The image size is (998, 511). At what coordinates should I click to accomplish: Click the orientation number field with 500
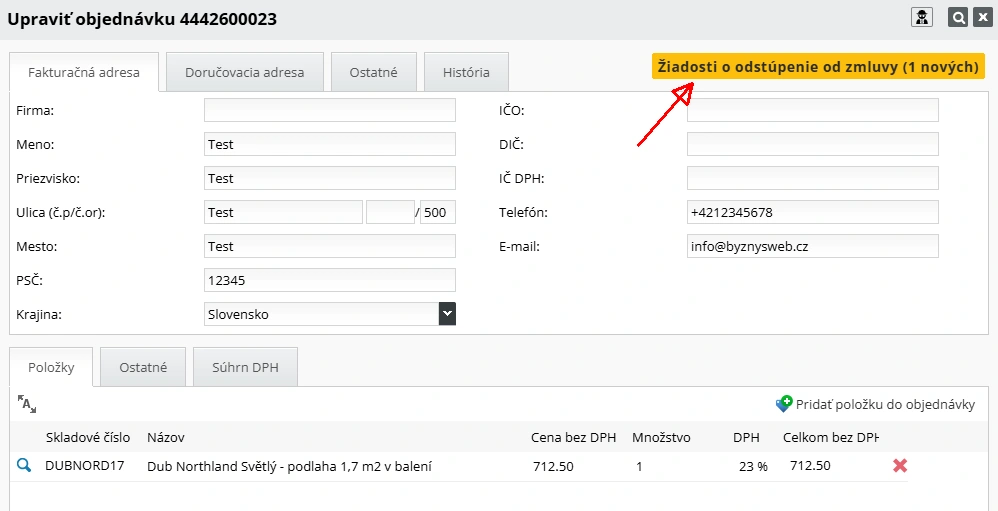tap(438, 212)
